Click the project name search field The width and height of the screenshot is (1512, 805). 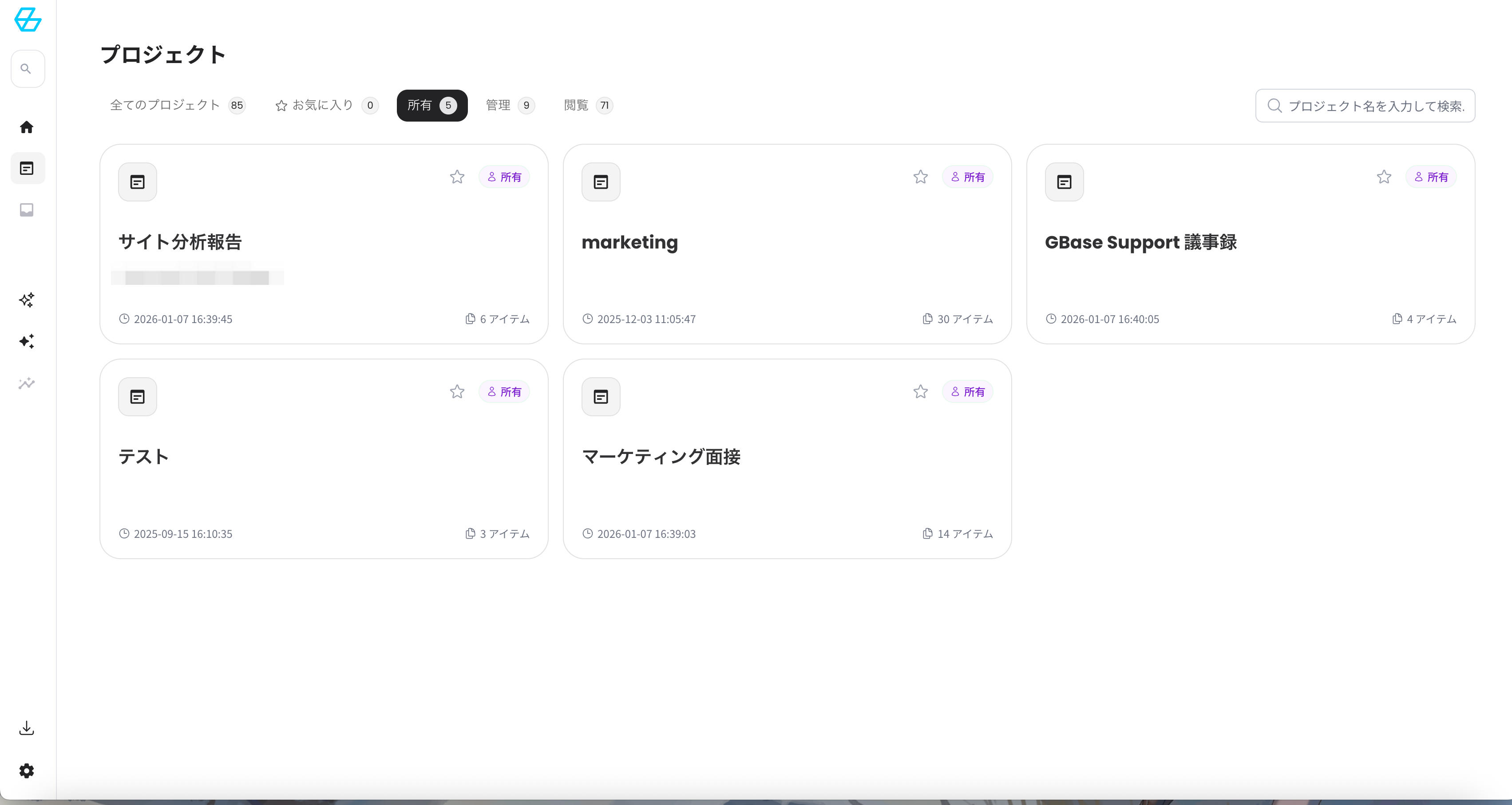coord(1365,106)
